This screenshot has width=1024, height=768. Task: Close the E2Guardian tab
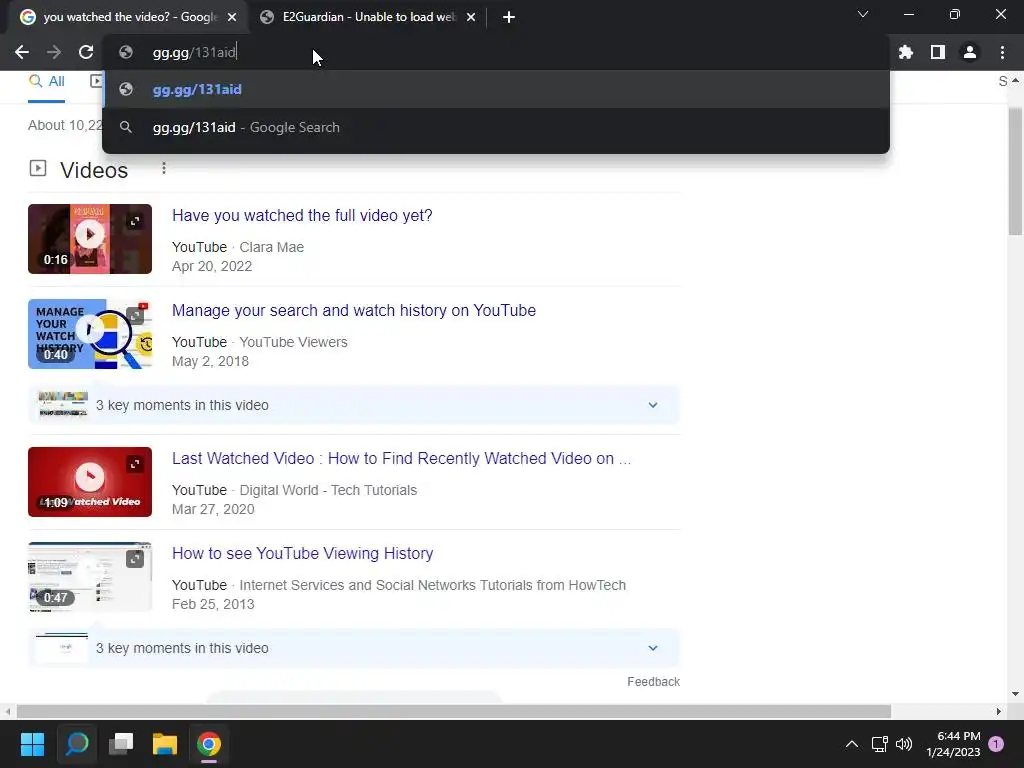coord(471,17)
